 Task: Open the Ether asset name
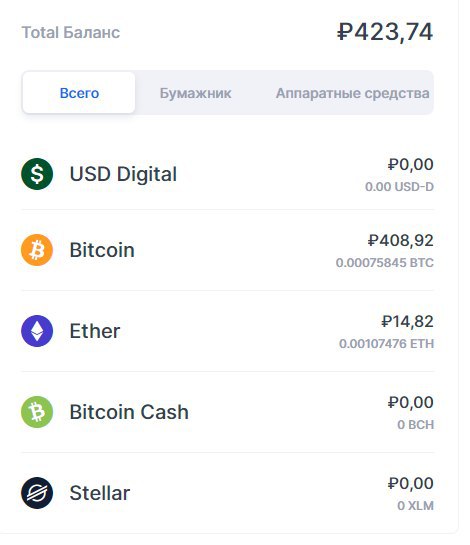pos(95,331)
